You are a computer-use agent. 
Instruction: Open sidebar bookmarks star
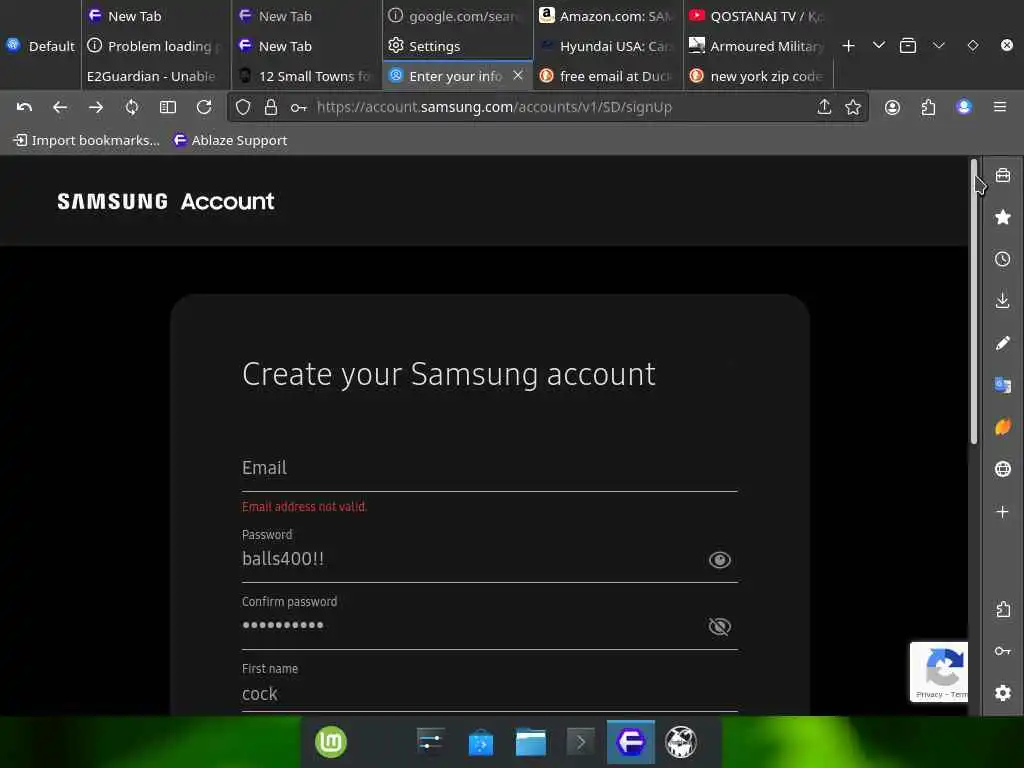click(1003, 217)
